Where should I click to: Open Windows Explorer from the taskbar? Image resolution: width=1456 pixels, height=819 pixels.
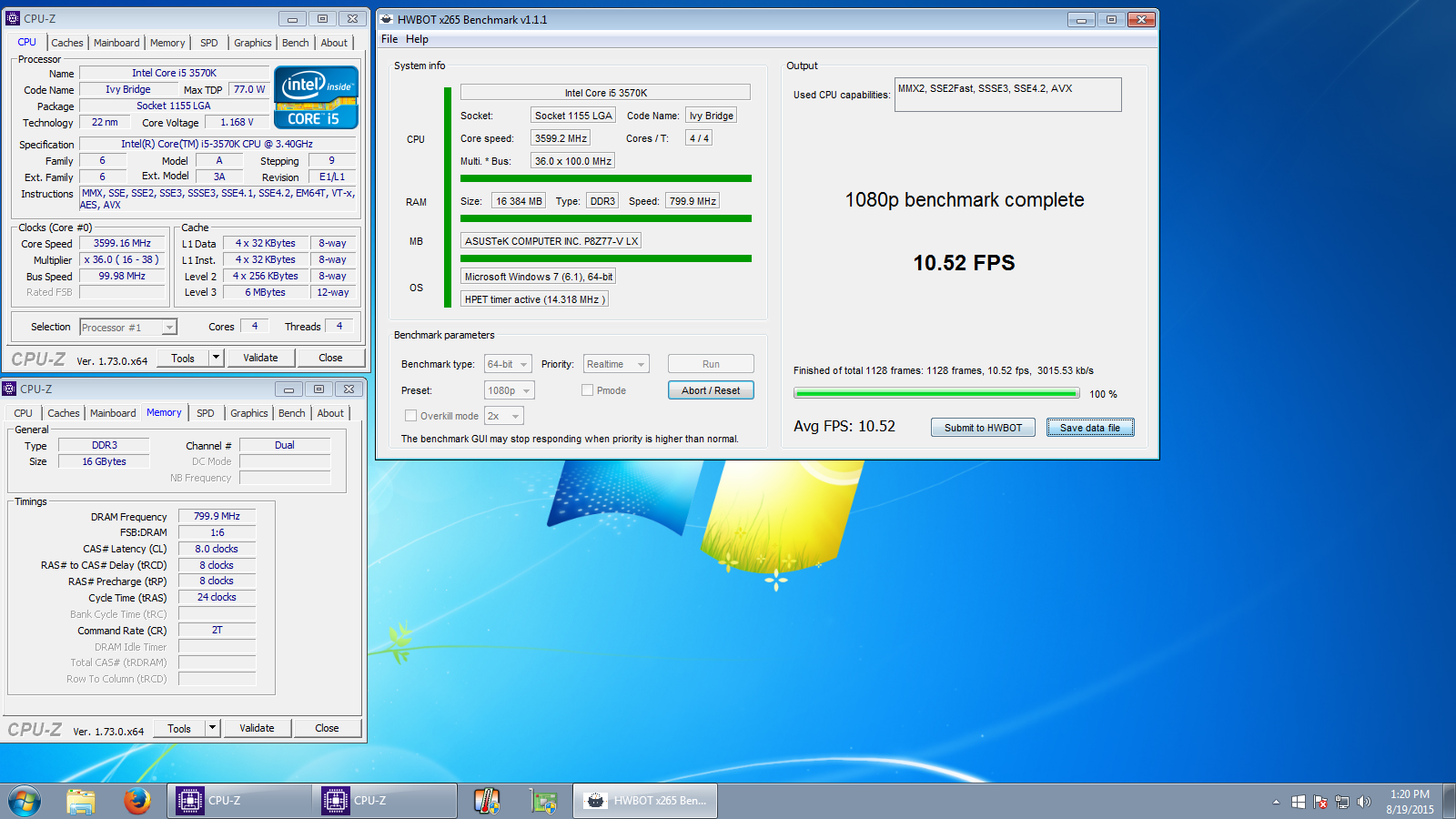coord(81,801)
